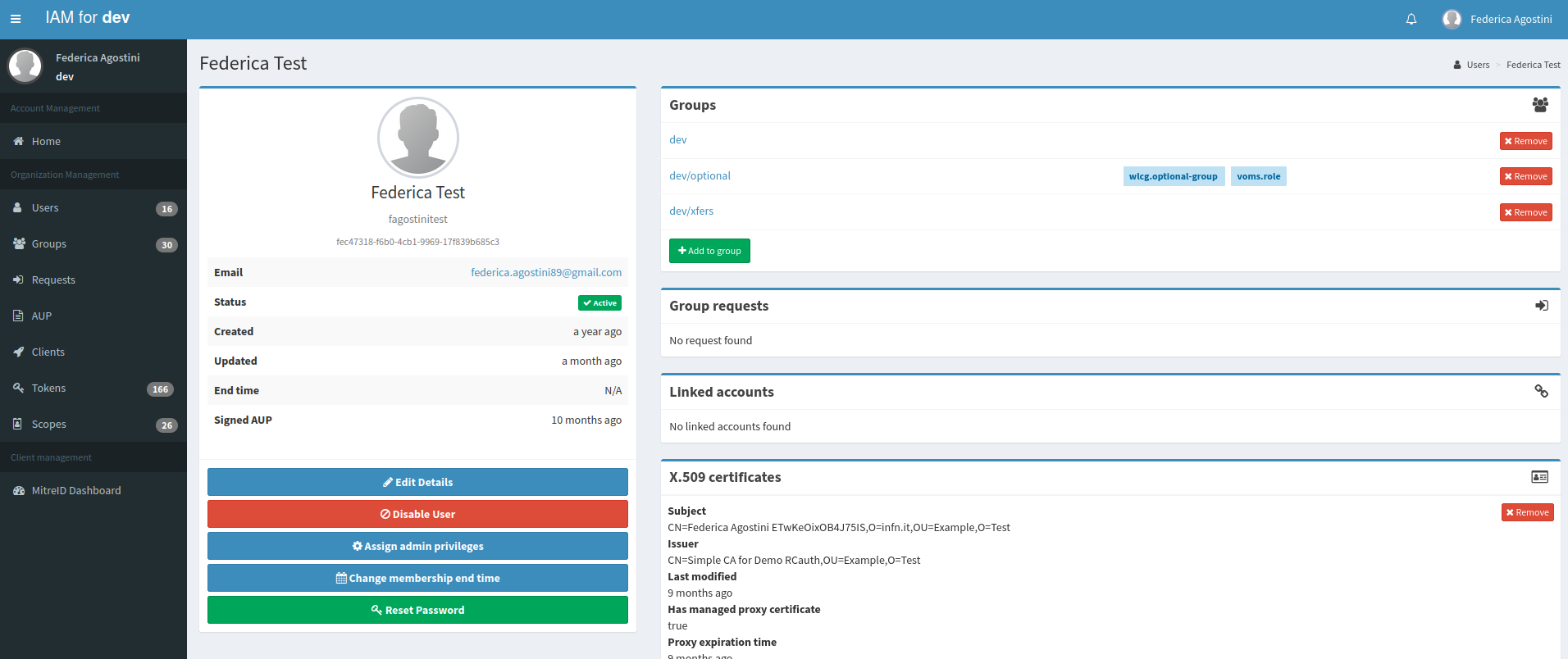1568x659 pixels.
Task: Click the wlcg.optional-group label
Action: click(1174, 176)
